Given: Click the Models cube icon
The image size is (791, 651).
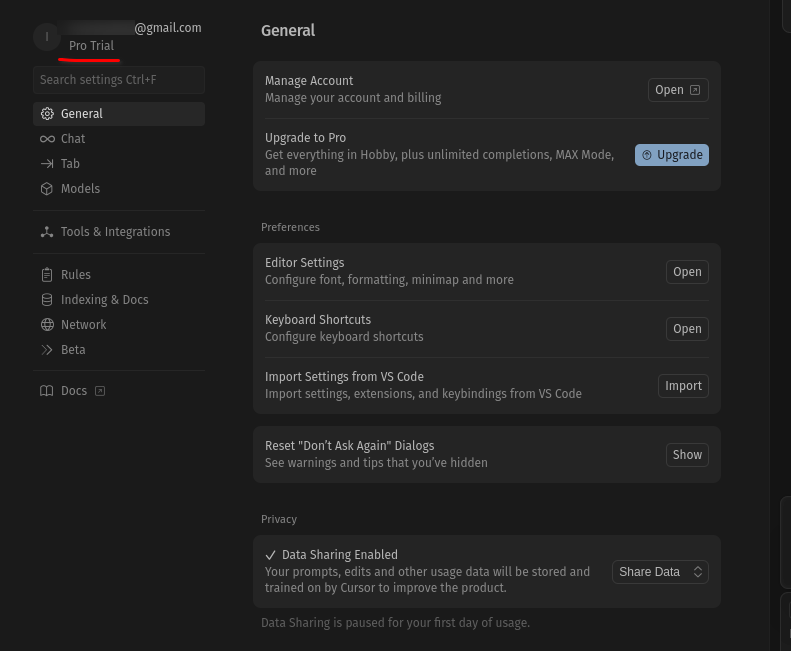Looking at the screenshot, I should 47,189.
